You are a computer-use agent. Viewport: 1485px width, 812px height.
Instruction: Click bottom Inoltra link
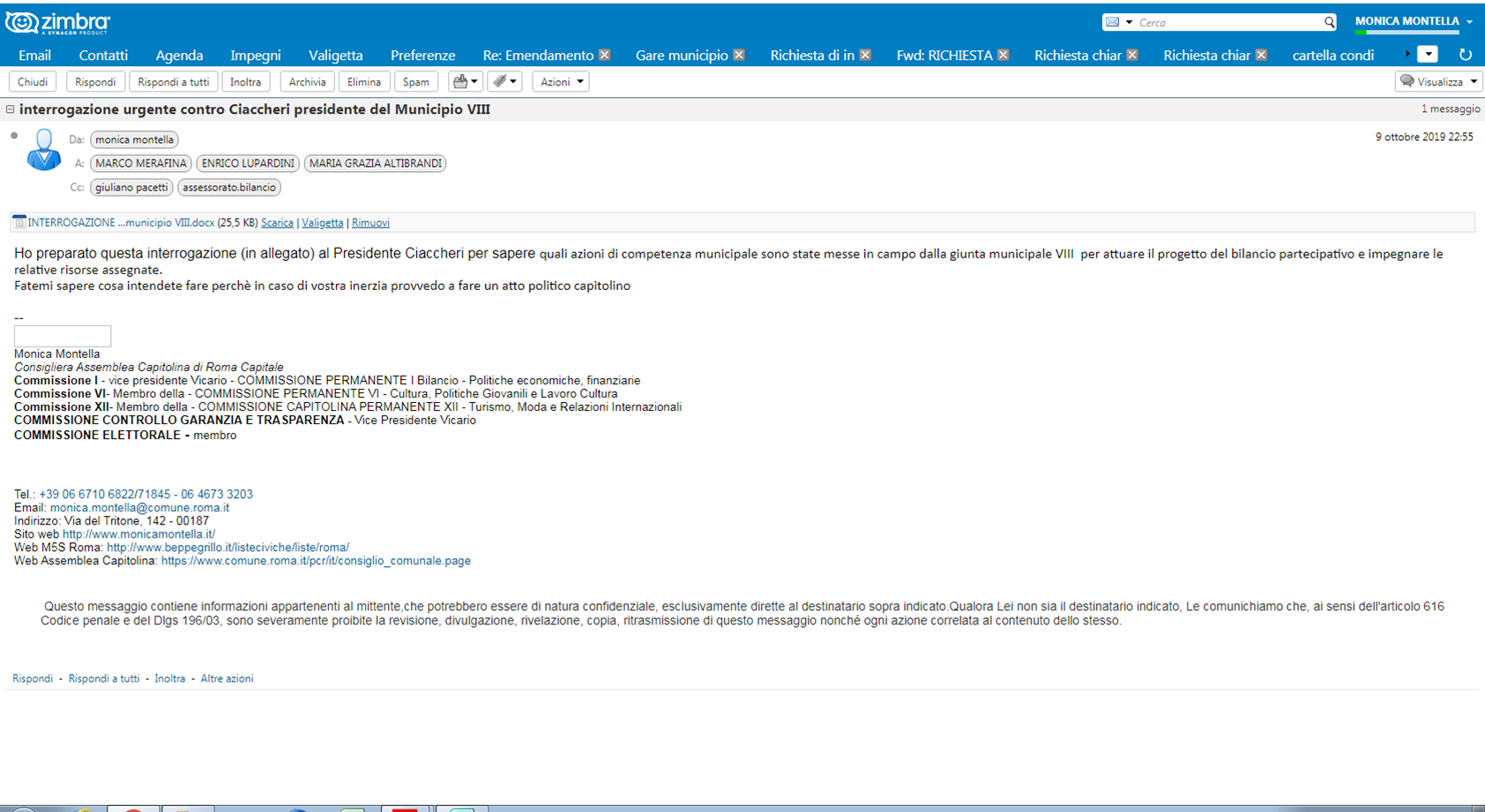169,678
